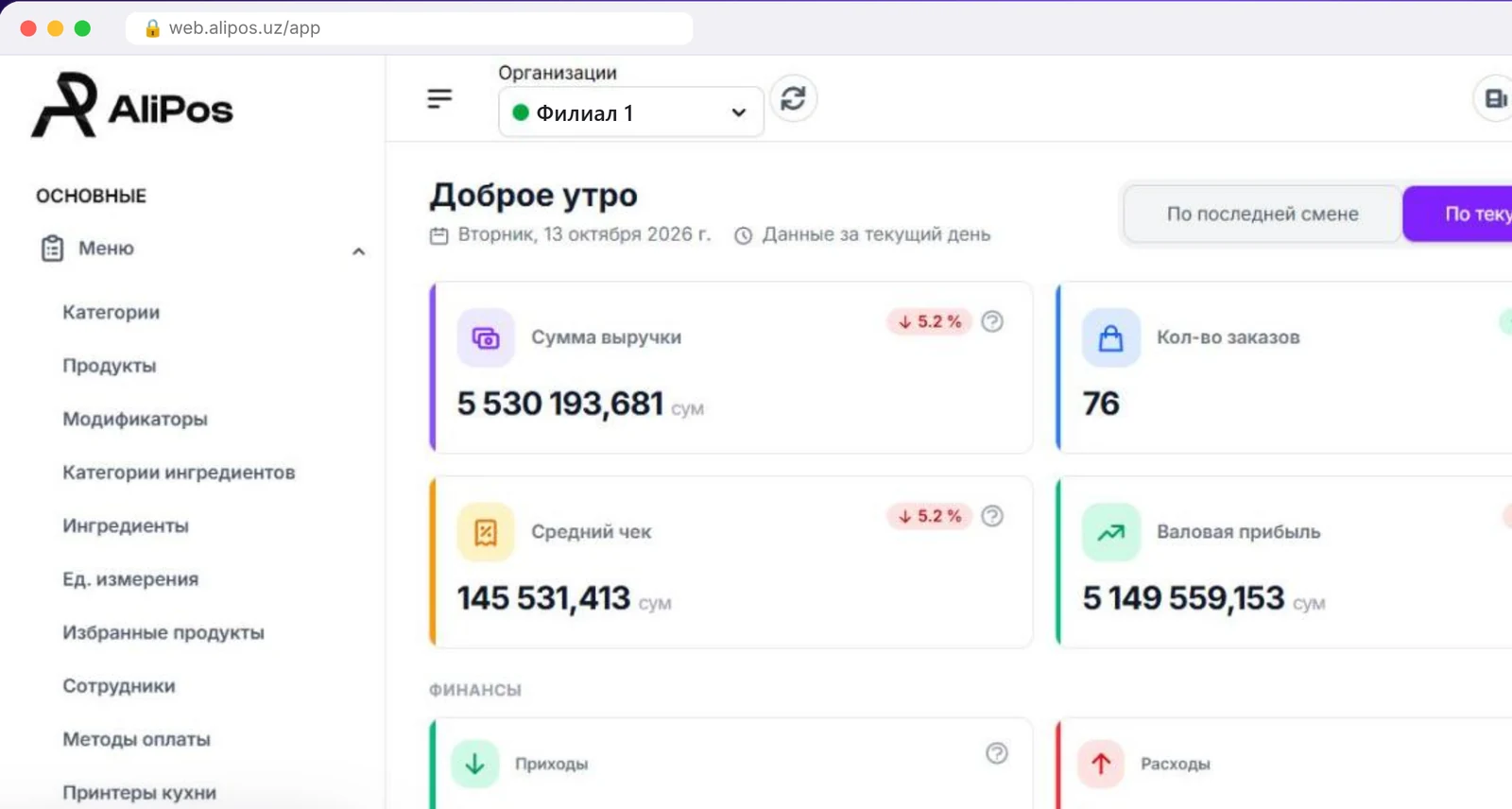1512x809 pixels.
Task: Click the refresh data icon
Action: point(794,98)
